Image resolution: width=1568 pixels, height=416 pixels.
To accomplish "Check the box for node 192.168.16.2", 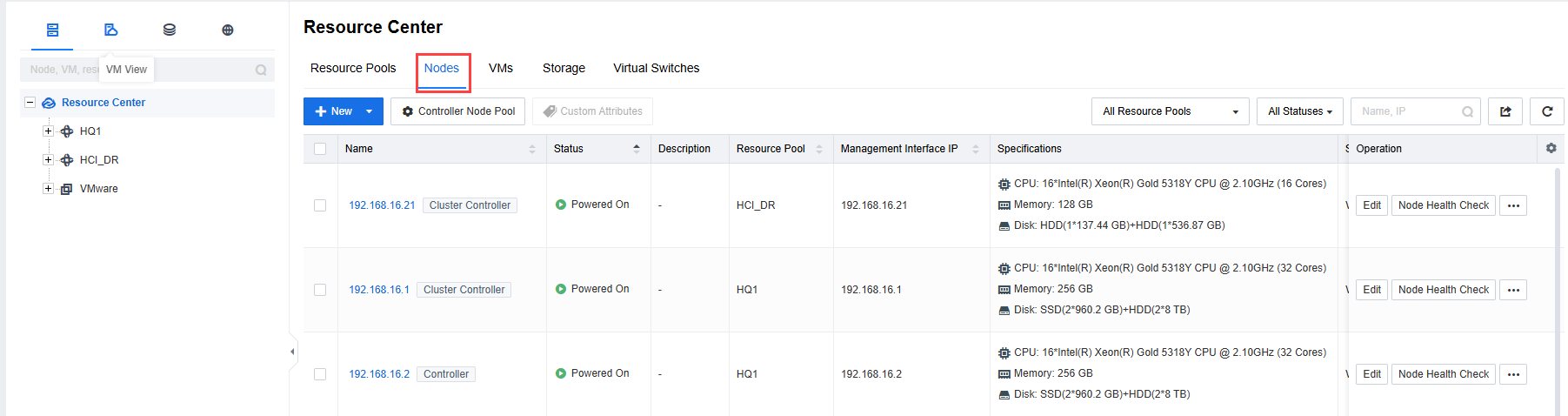I will point(320,374).
